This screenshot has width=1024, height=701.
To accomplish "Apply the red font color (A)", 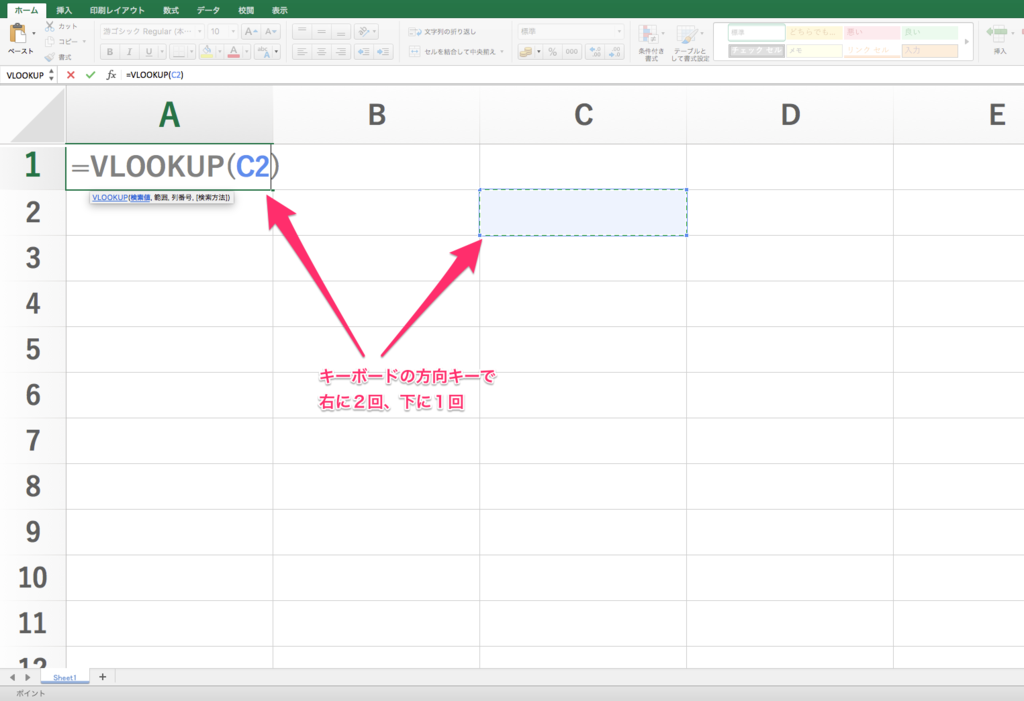I will pyautogui.click(x=234, y=52).
